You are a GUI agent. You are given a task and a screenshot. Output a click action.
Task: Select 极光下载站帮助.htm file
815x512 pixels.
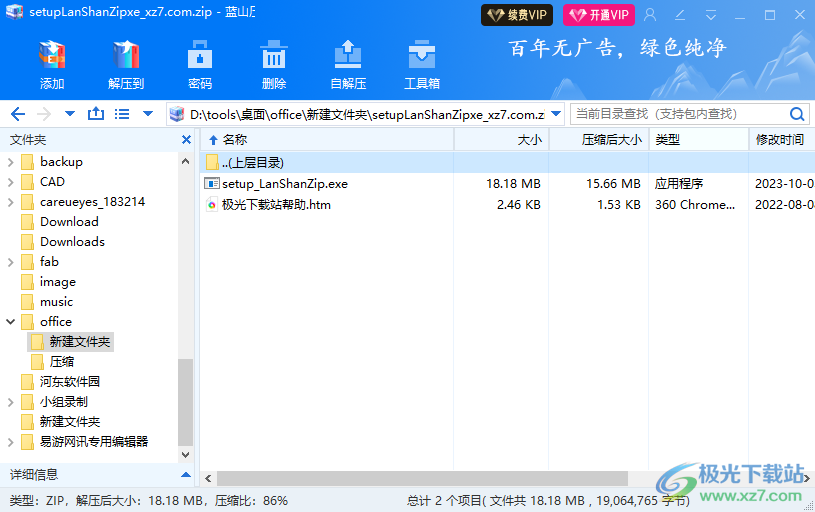276,205
